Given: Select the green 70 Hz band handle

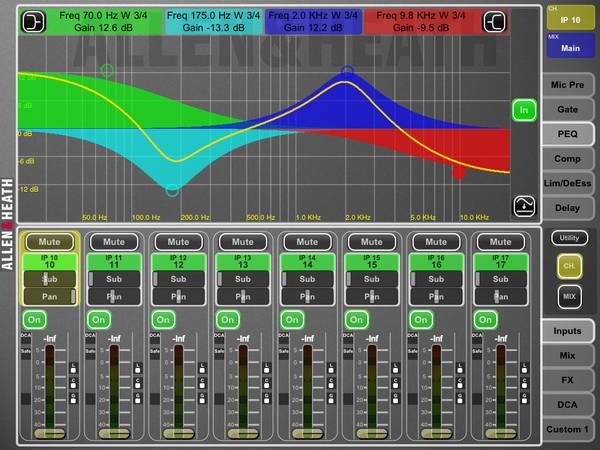Looking at the screenshot, I should (x=107, y=70).
